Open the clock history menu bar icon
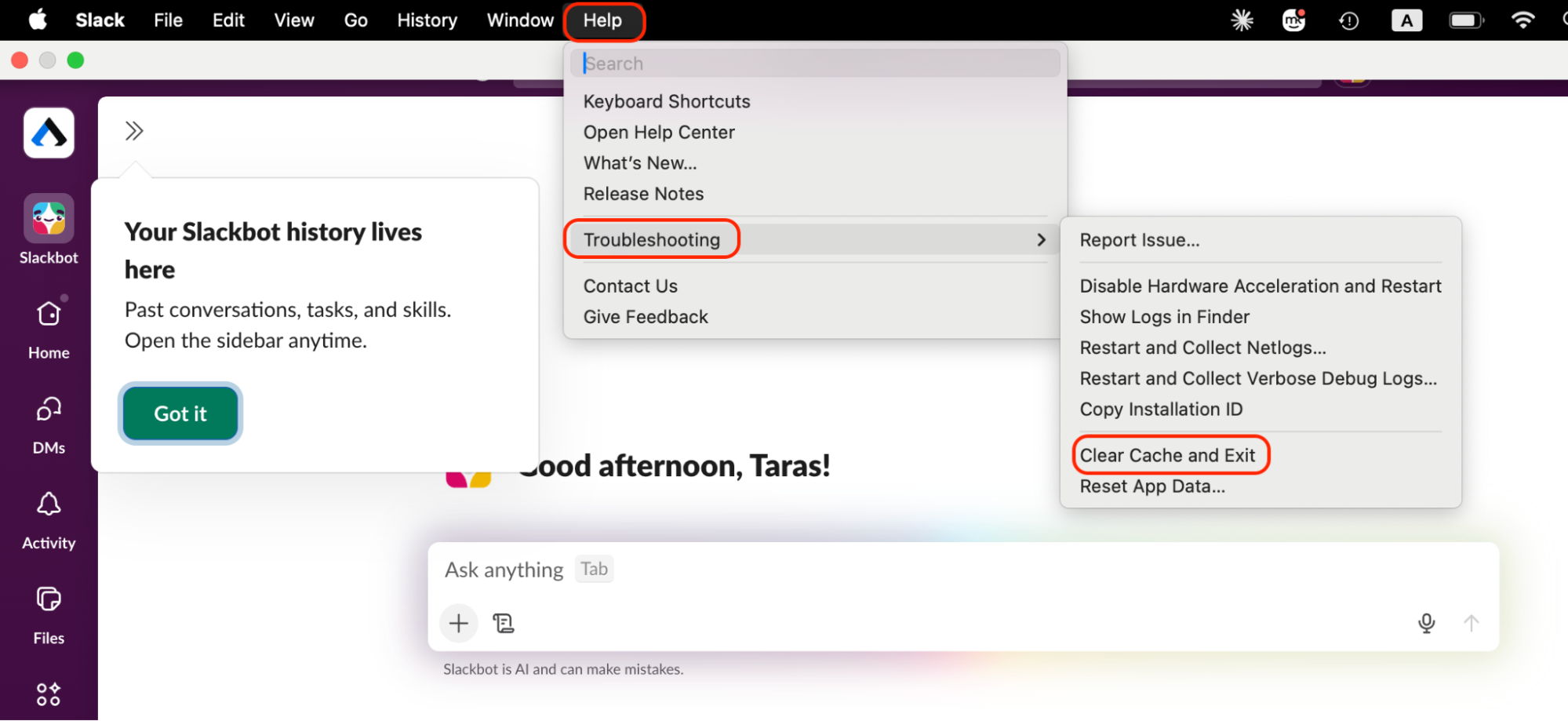Image resolution: width=1568 pixels, height=721 pixels. pos(1348,20)
